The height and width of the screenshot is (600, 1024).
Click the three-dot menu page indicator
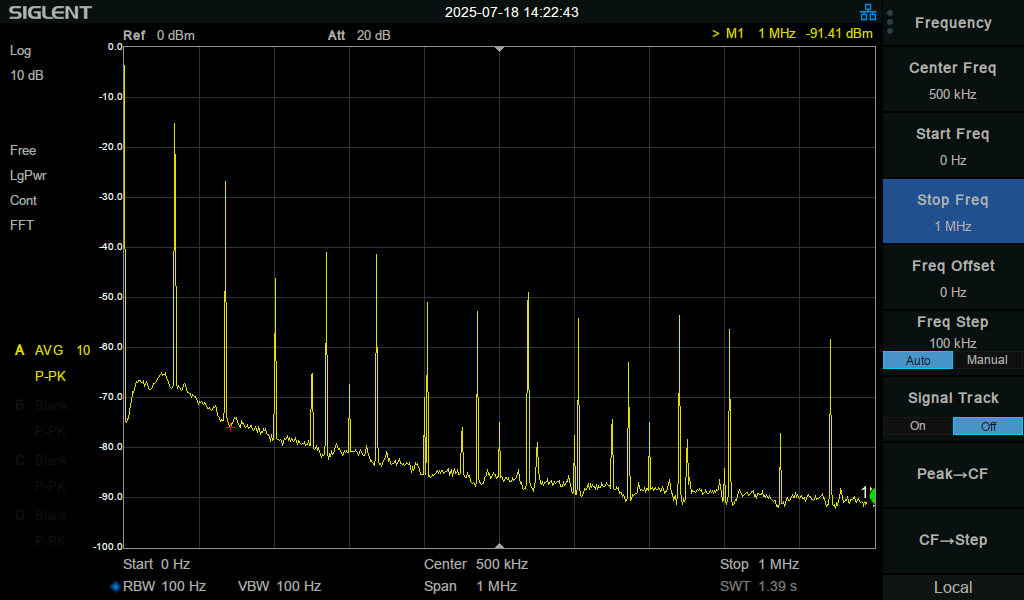(x=890, y=22)
